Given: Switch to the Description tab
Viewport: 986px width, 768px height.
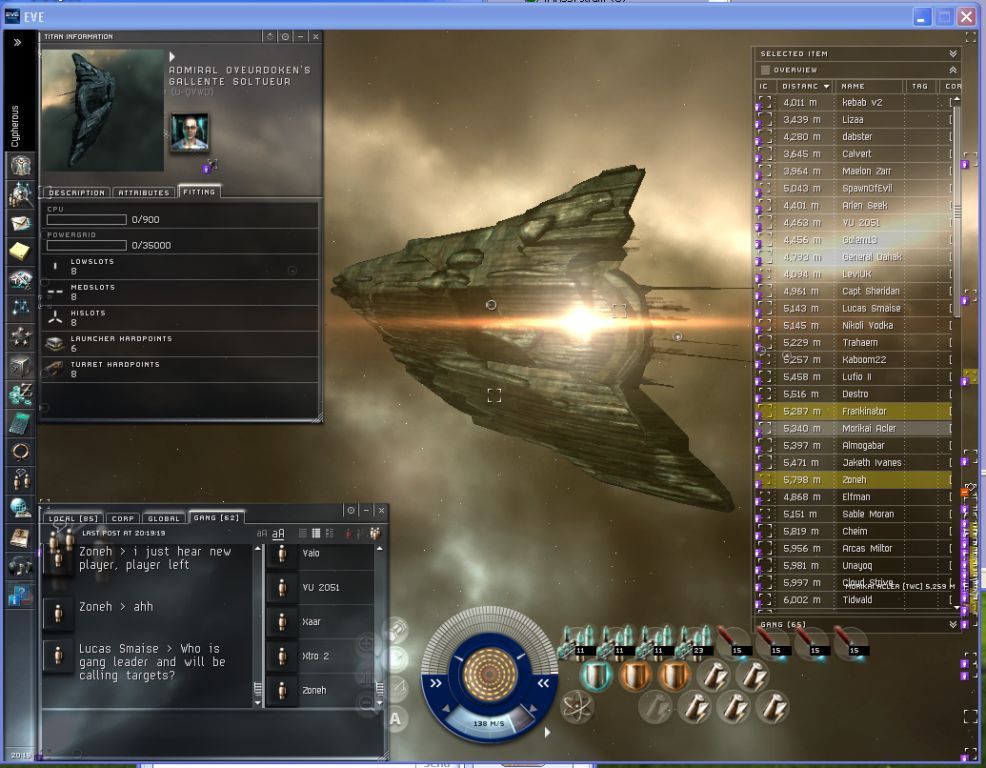Looking at the screenshot, I should click(x=76, y=192).
